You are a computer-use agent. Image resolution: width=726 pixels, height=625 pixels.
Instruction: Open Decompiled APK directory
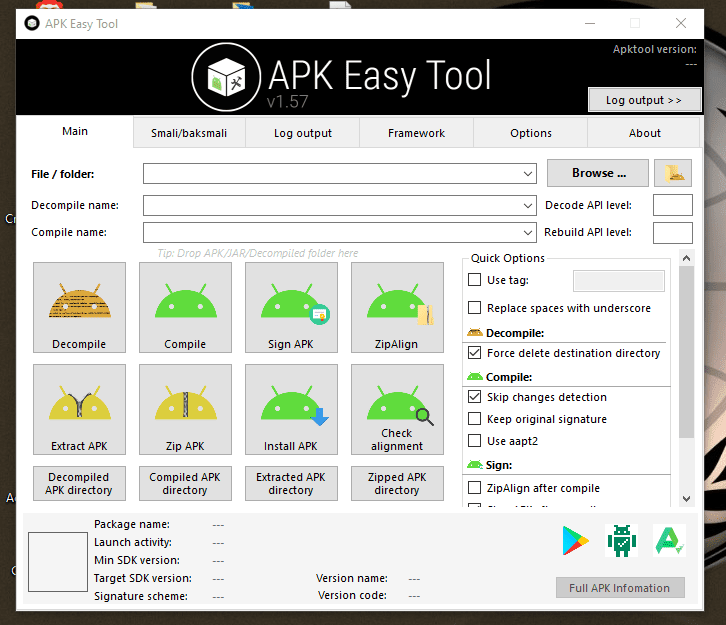click(x=79, y=483)
